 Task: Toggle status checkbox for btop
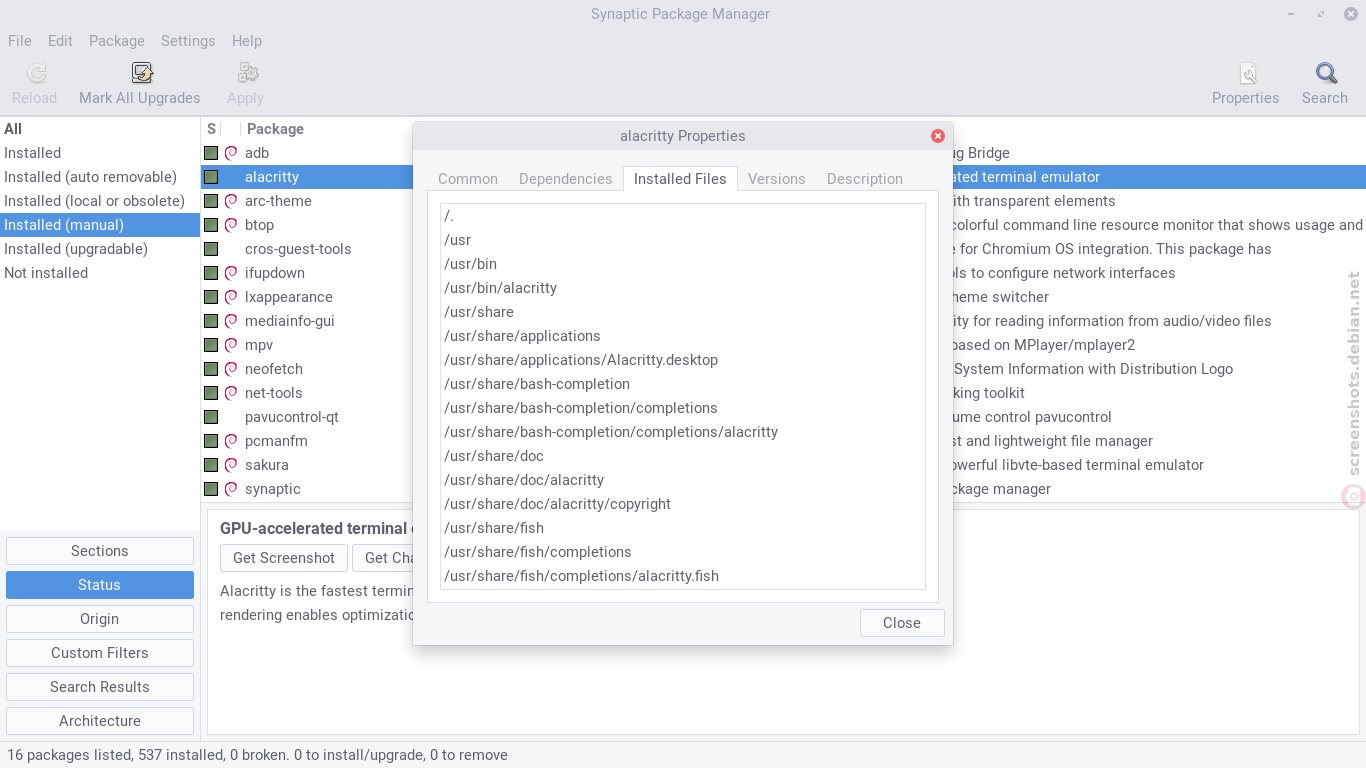211,225
